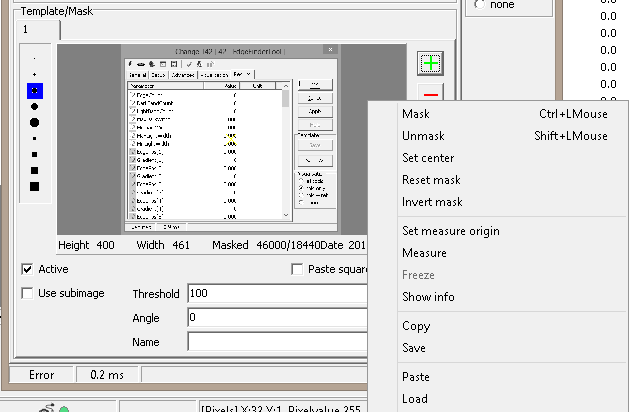Select Set measure origin menu entry
This screenshot has width=629, height=412.
[450, 231]
